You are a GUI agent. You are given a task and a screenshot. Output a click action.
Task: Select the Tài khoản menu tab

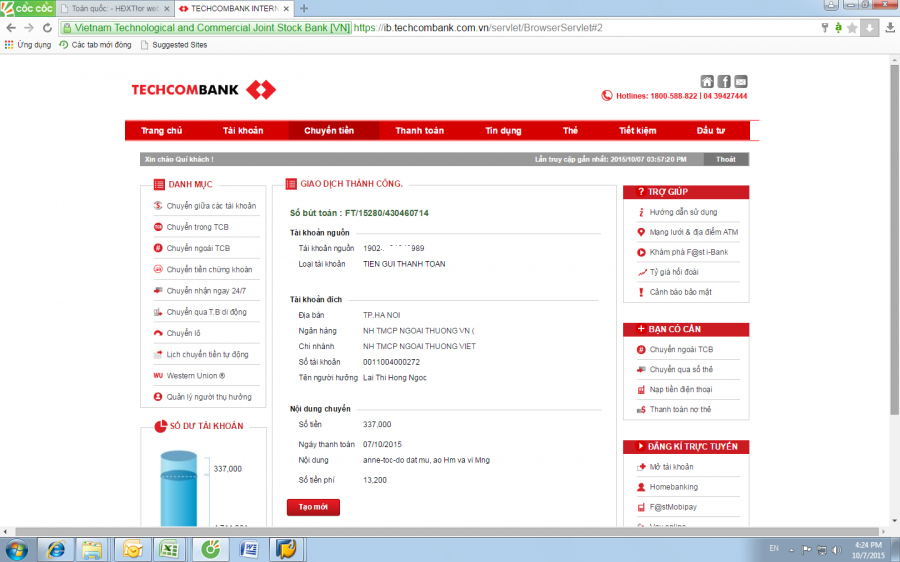[x=243, y=131]
